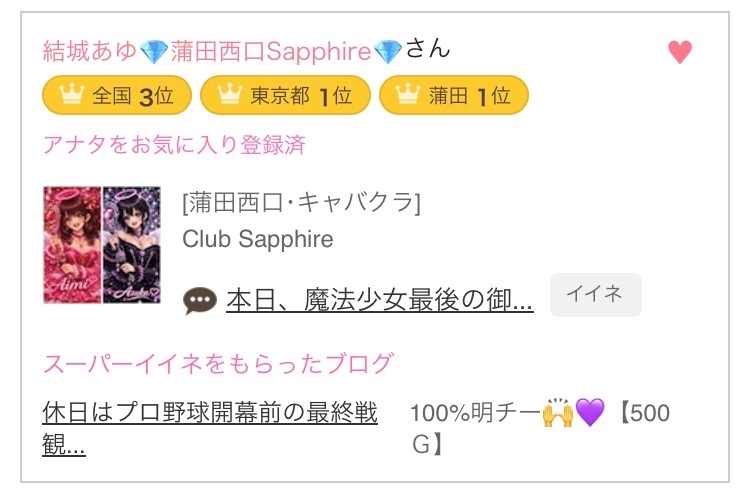Select the 蒲田 1位 ranking badge
This screenshot has height=501, width=750.
(454, 96)
